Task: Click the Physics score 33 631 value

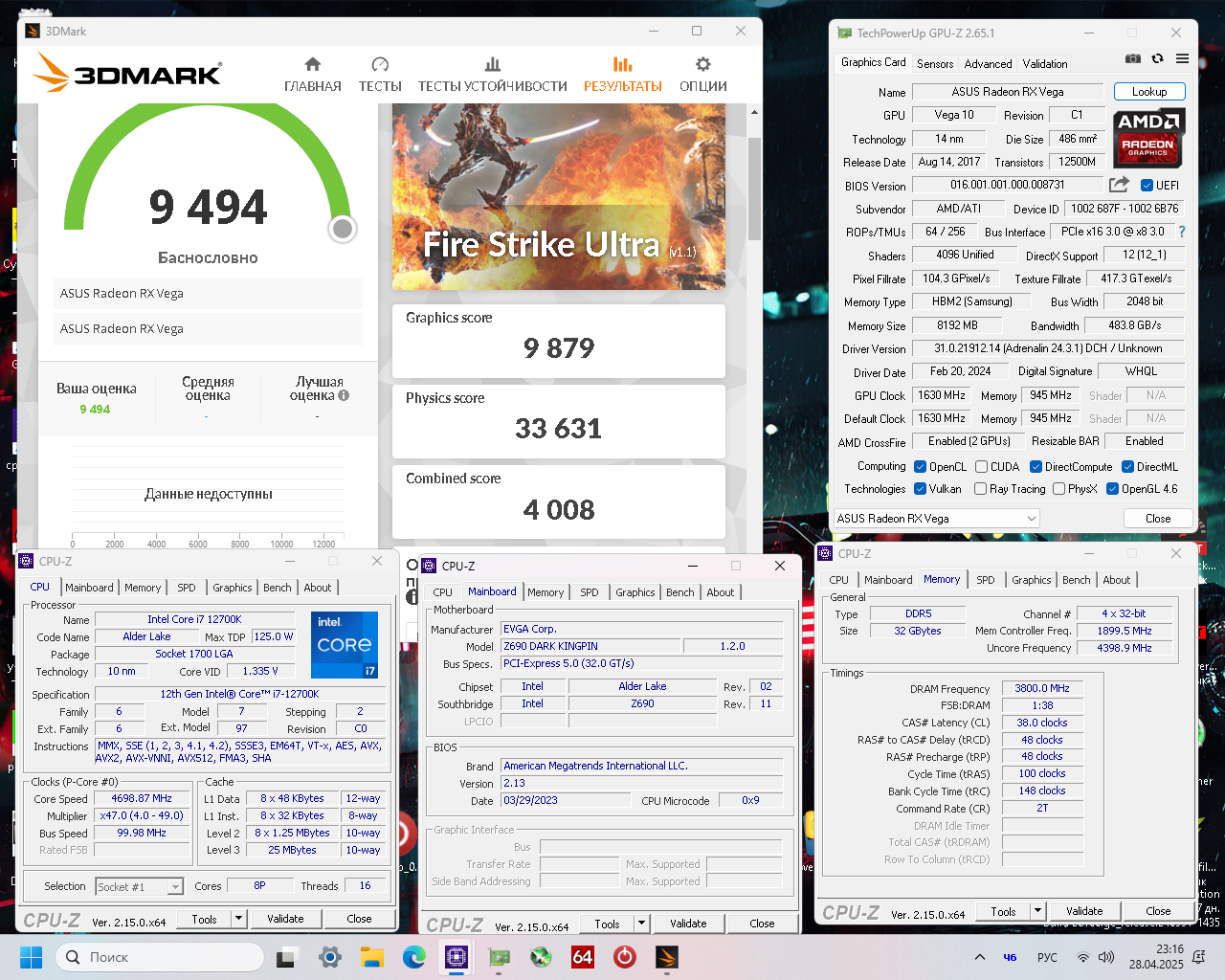Action: [x=559, y=429]
